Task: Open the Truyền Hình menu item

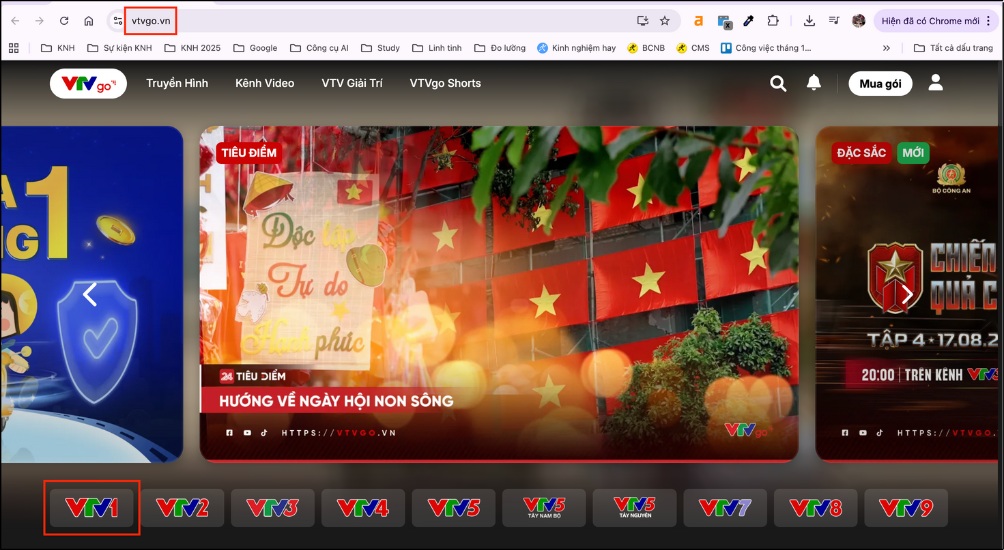Action: click(177, 84)
